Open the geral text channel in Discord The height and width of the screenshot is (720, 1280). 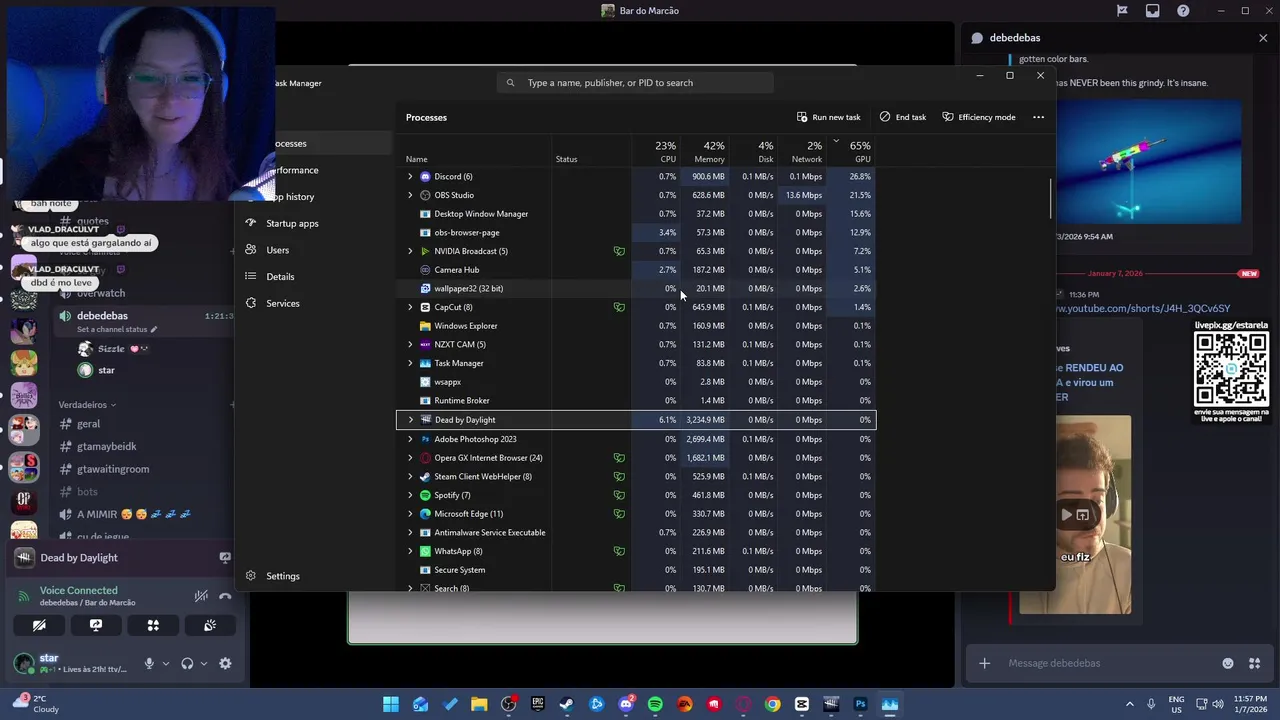tap(88, 424)
